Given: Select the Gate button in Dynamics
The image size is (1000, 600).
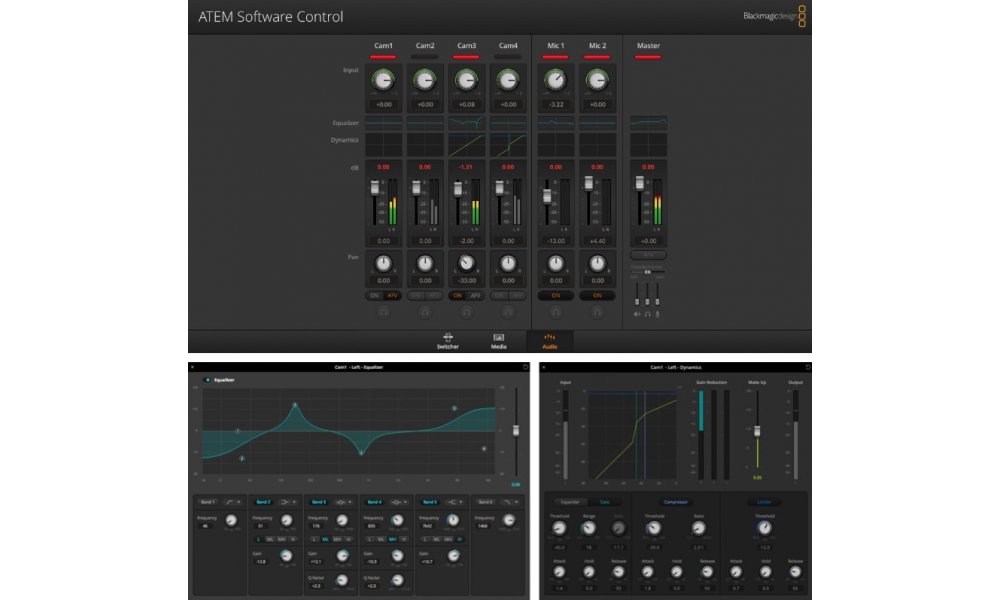Looking at the screenshot, I should point(604,500).
